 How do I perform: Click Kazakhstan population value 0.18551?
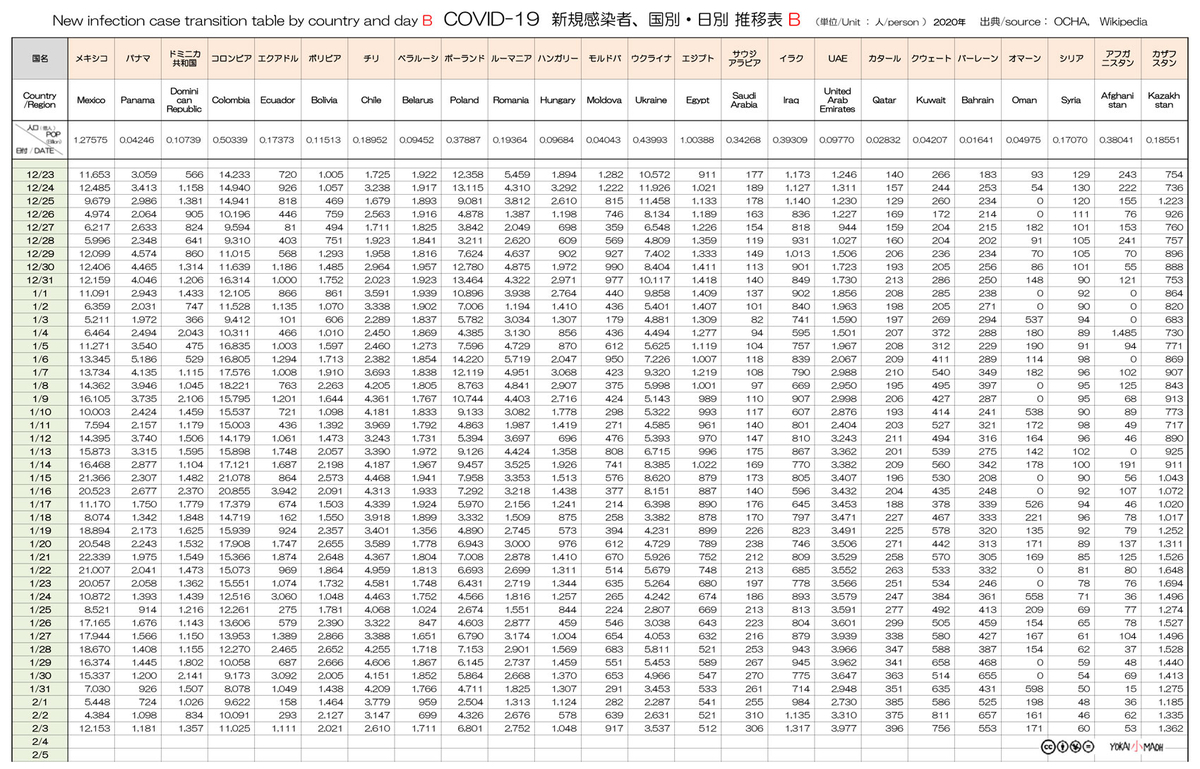pyautogui.click(x=1163, y=140)
